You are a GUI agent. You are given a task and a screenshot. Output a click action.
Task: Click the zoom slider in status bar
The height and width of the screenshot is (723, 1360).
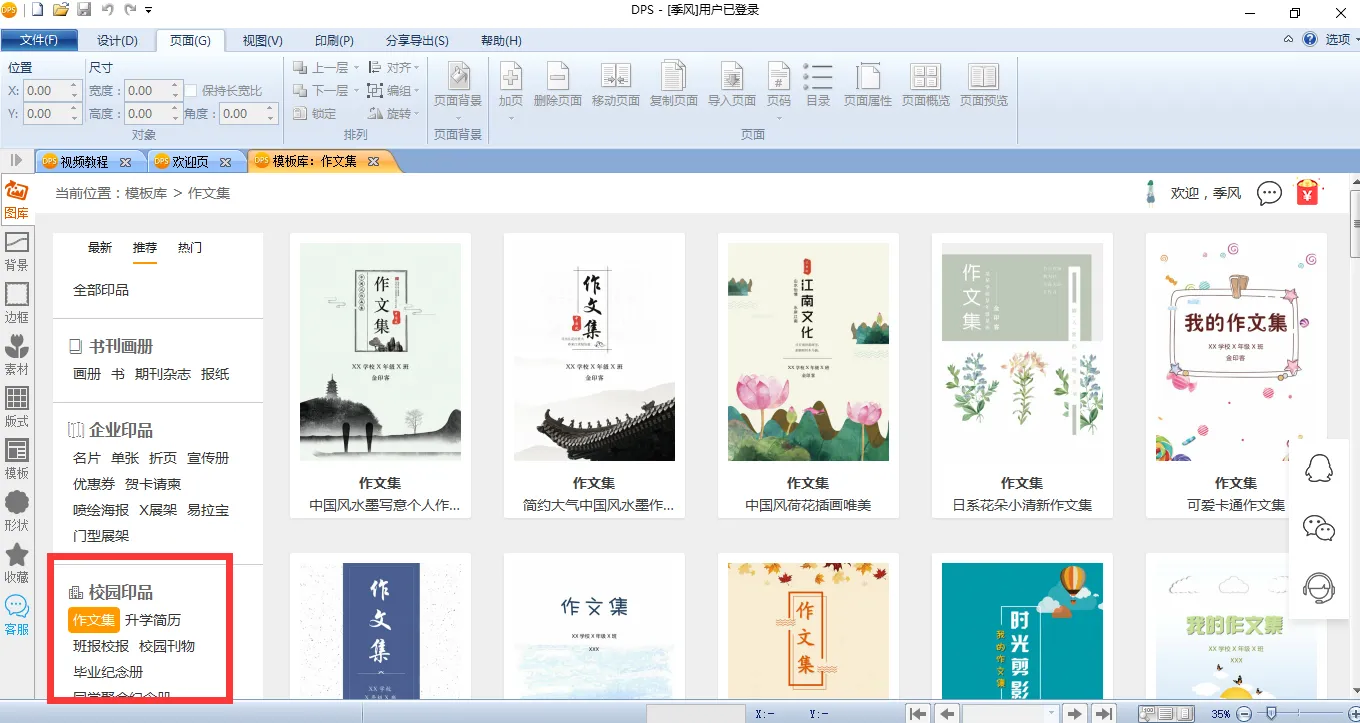[1271, 713]
